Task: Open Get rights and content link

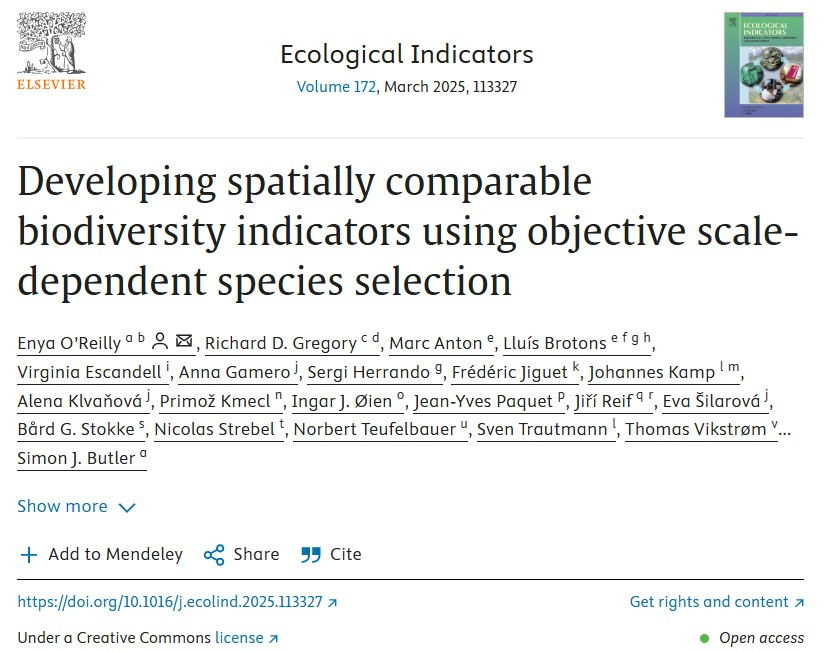Action: (x=716, y=602)
